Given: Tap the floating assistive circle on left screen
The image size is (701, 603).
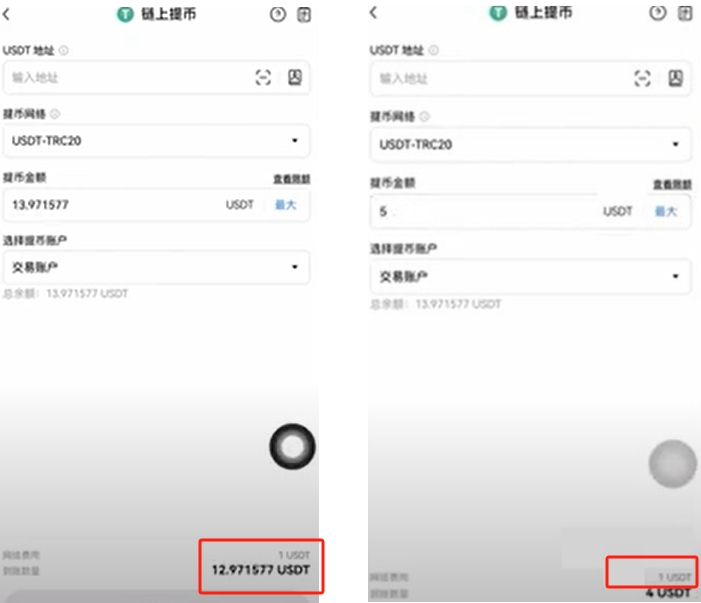Looking at the screenshot, I should (292, 447).
